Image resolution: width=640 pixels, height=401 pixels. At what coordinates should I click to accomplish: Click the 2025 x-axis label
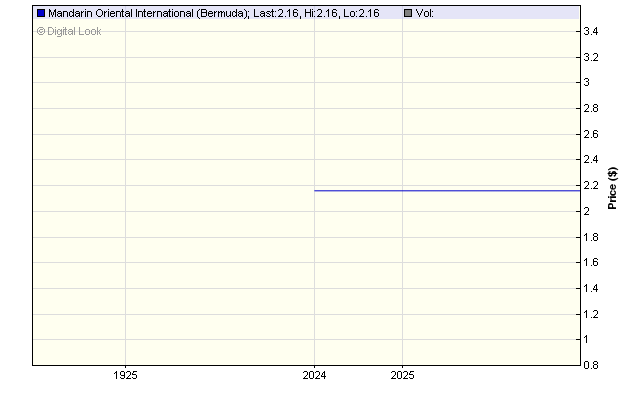pyautogui.click(x=402, y=375)
